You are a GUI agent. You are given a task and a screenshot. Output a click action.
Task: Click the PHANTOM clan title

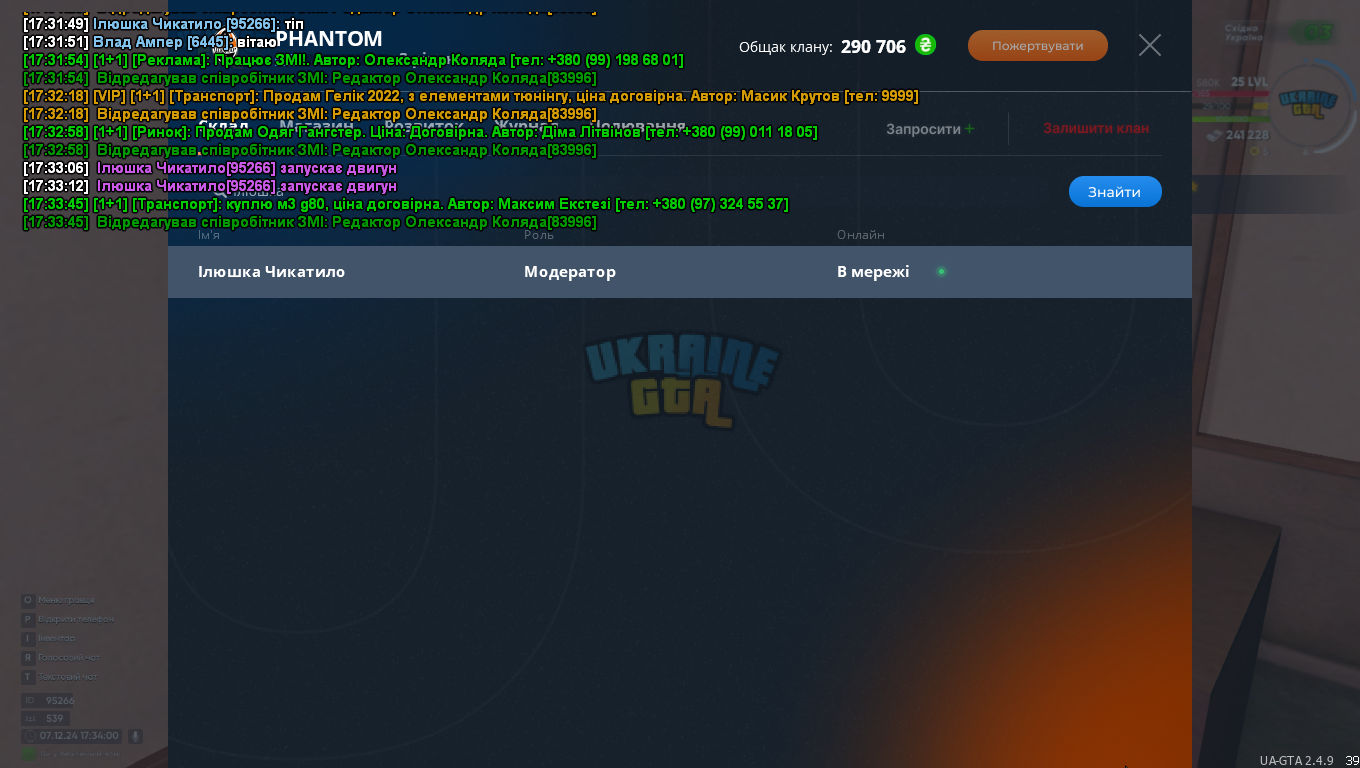(329, 39)
